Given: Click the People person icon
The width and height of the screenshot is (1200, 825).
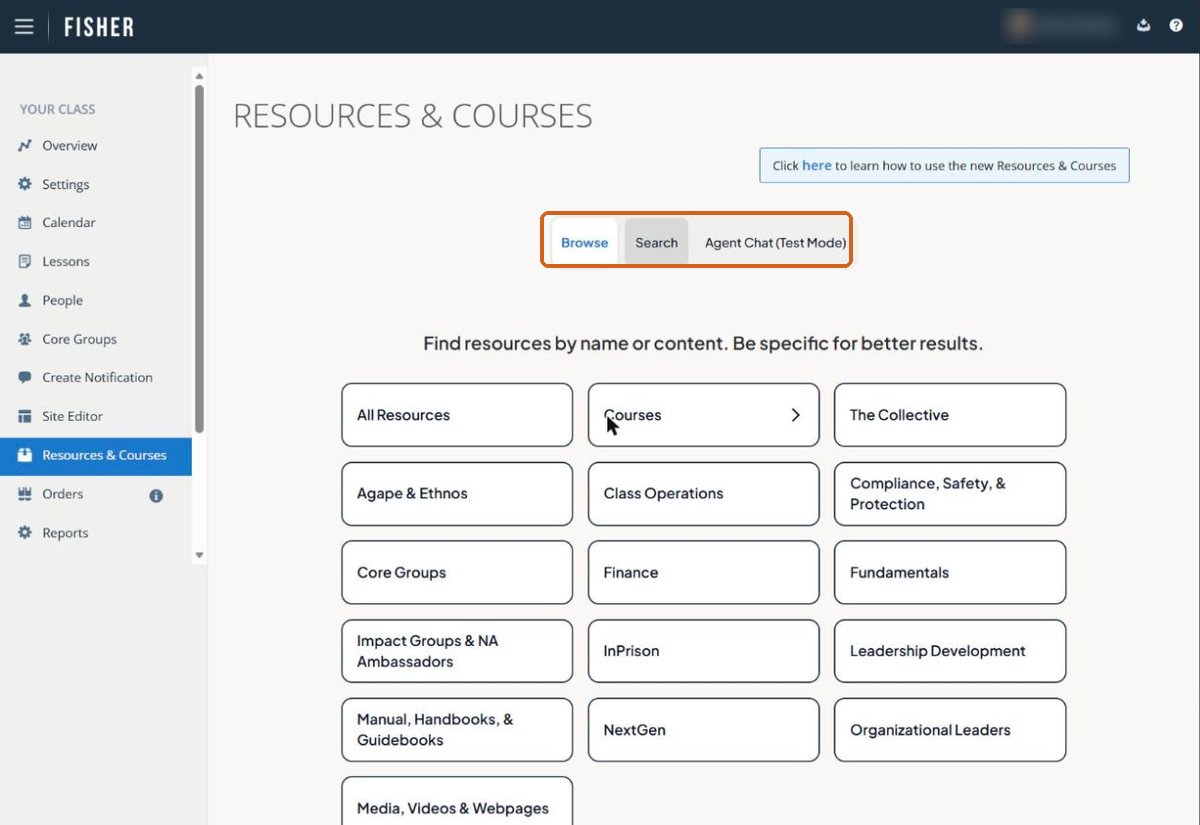Looking at the screenshot, I should [x=25, y=301].
